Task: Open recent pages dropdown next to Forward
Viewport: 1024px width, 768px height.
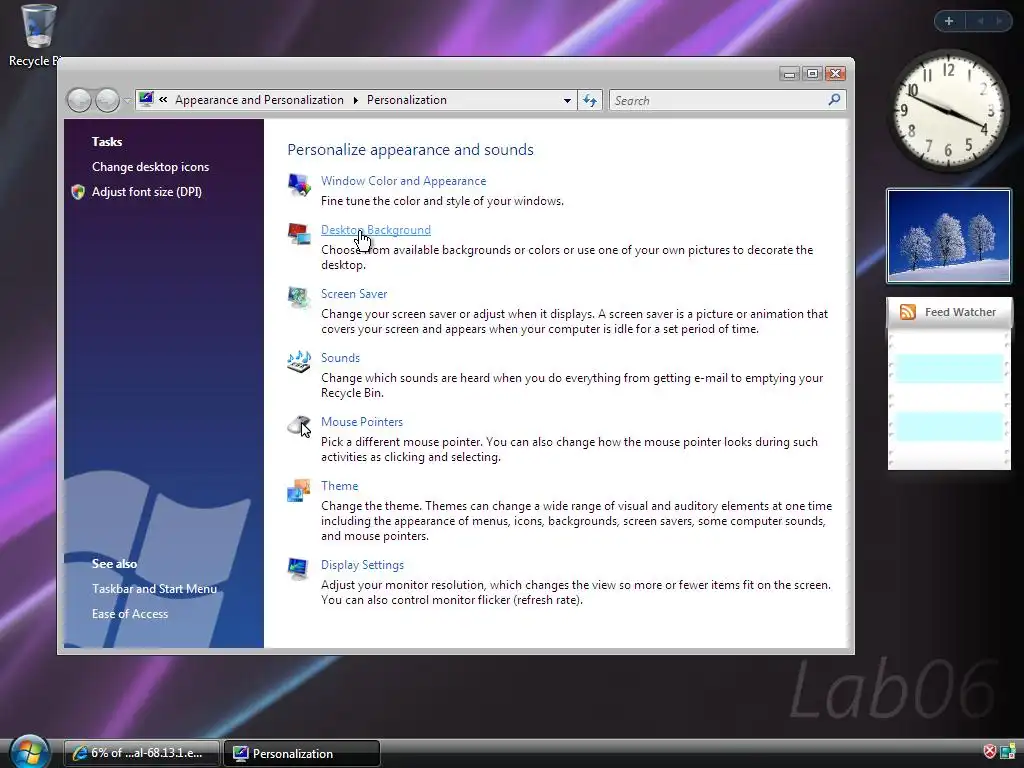Action: coord(127,101)
